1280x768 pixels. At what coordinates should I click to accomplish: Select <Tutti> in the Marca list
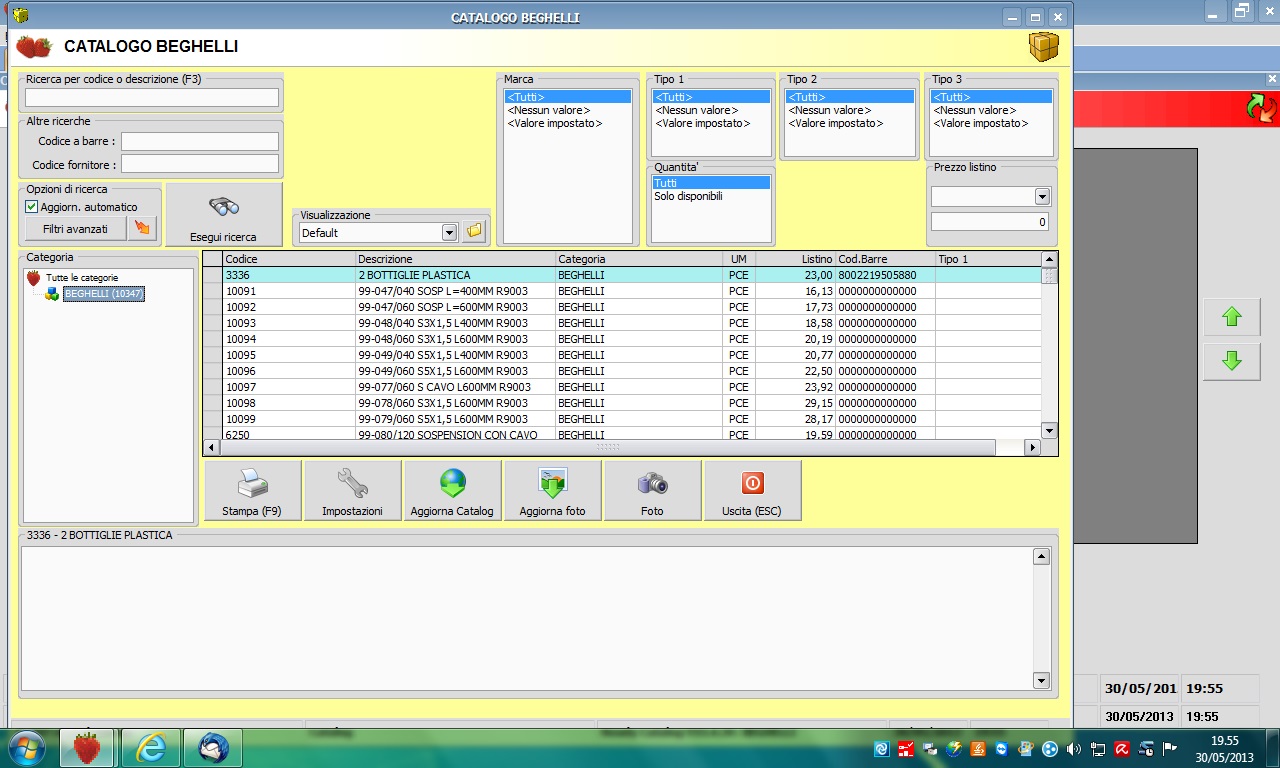(x=568, y=97)
